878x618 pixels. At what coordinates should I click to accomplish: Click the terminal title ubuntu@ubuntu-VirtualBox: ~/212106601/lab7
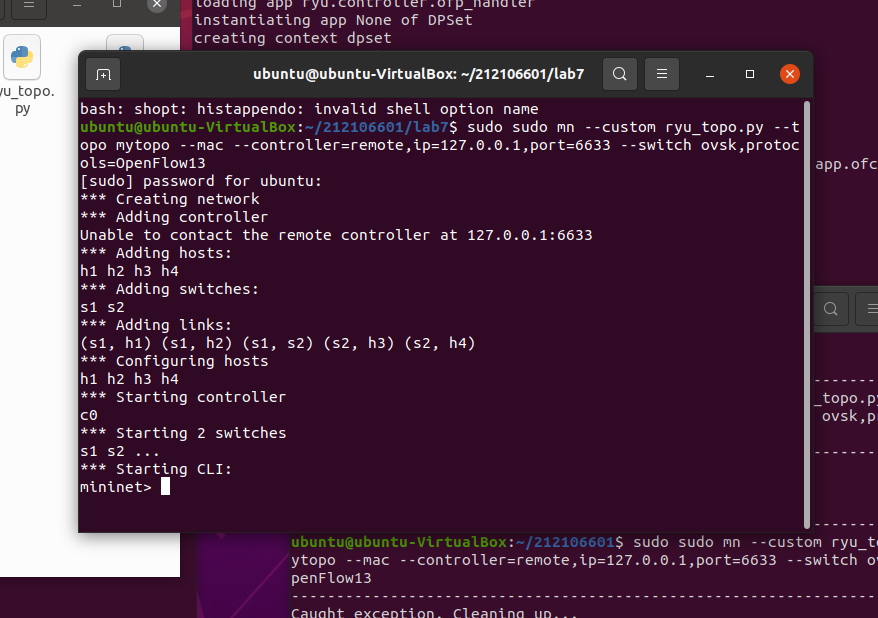(418, 74)
